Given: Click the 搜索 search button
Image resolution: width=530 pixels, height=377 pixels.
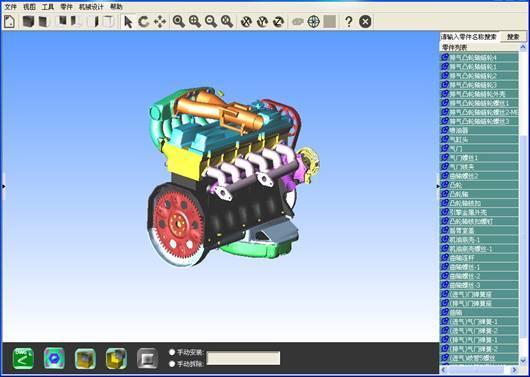Looking at the screenshot, I should tap(513, 37).
